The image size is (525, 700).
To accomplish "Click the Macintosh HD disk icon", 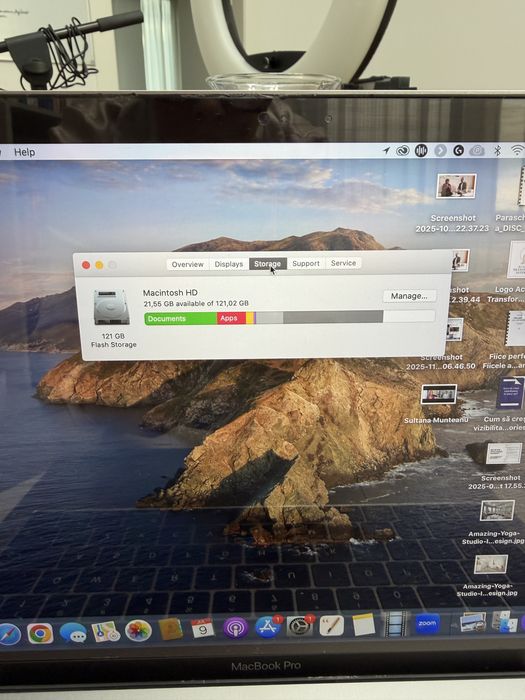I will coord(112,307).
